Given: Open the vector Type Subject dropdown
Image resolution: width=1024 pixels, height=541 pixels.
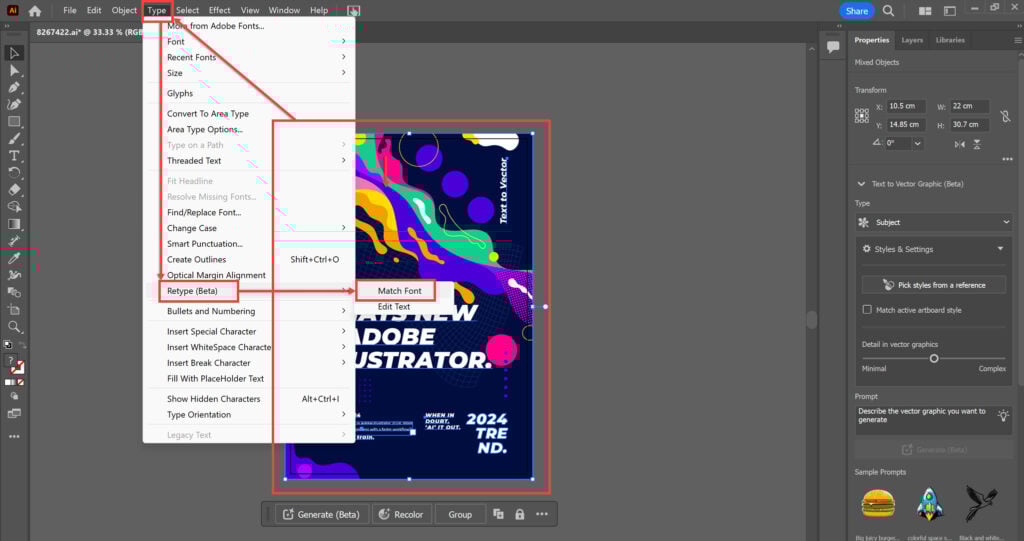Looking at the screenshot, I should coord(933,222).
